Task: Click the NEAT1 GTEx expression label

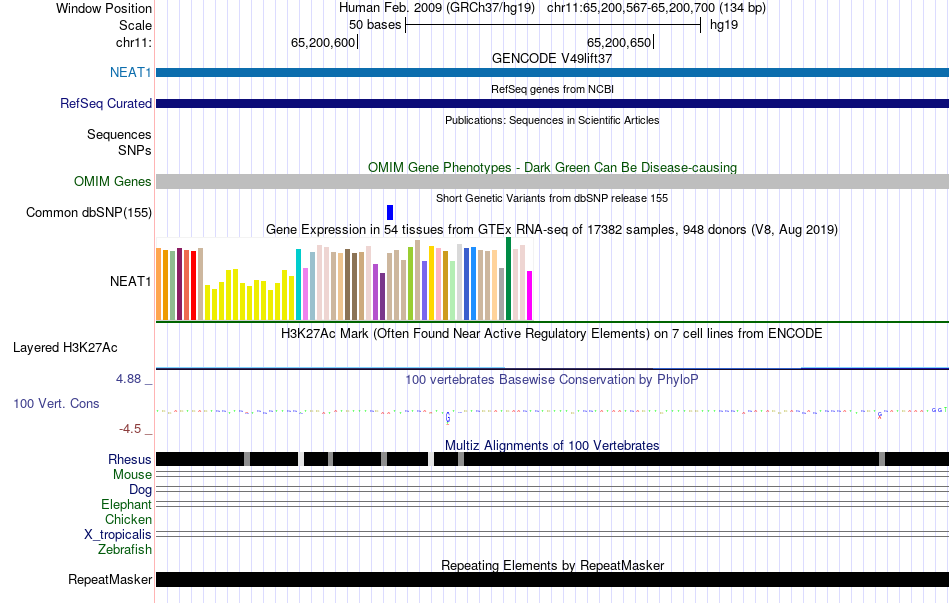Action: 130,281
